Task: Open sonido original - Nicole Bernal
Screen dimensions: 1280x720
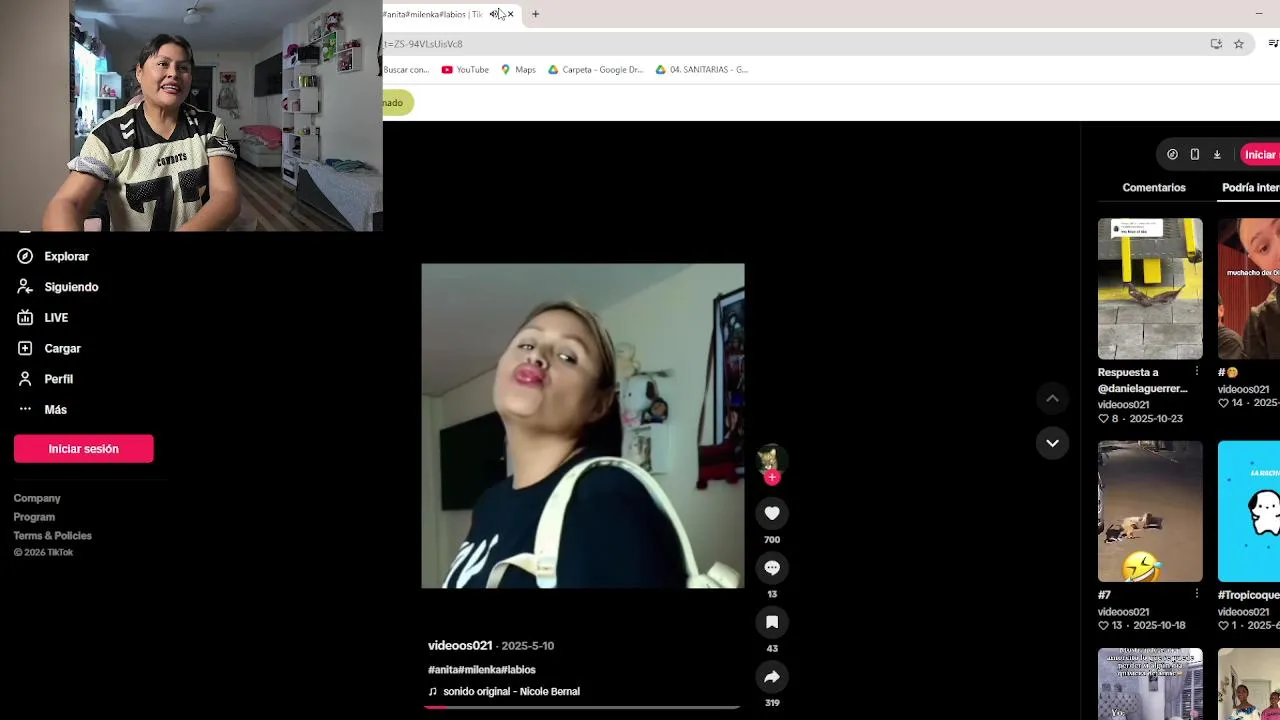Action: [511, 692]
